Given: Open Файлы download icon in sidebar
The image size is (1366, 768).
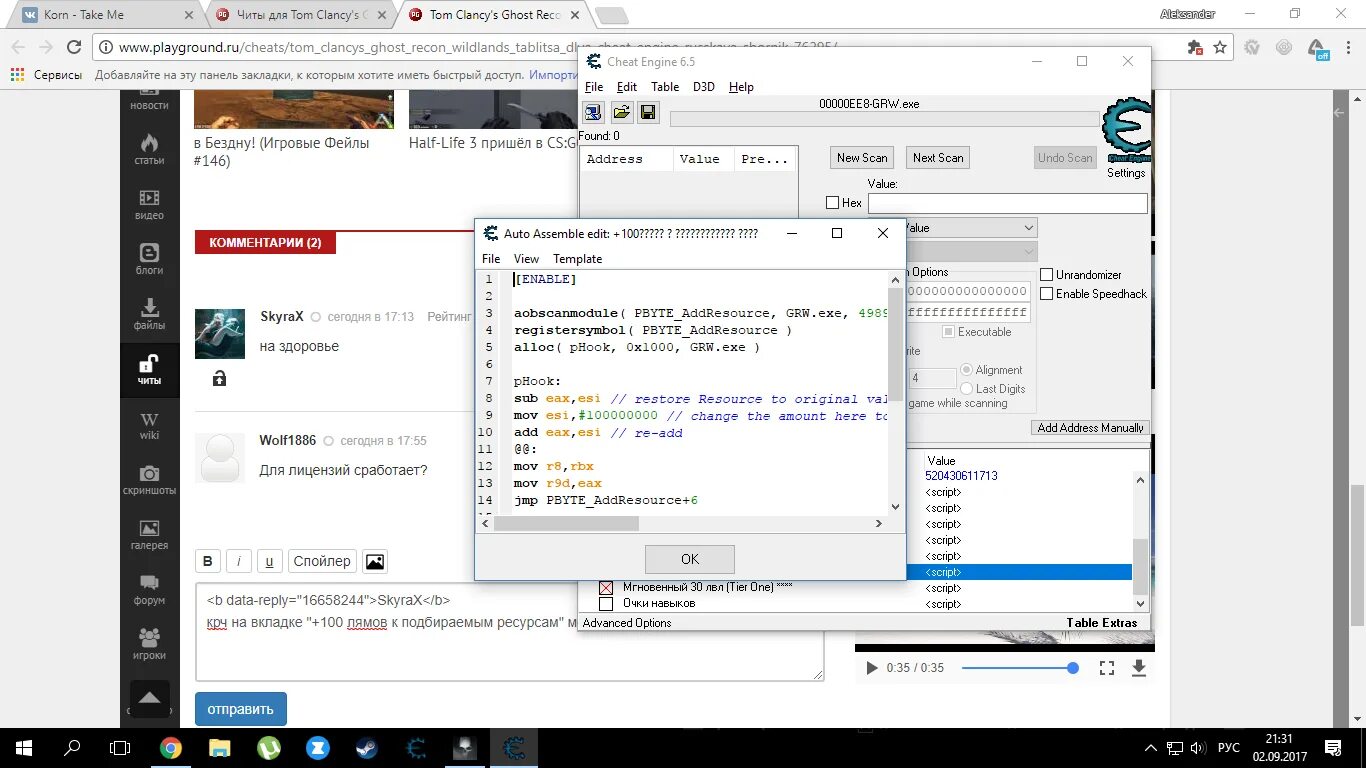Looking at the screenshot, I should [x=150, y=314].
